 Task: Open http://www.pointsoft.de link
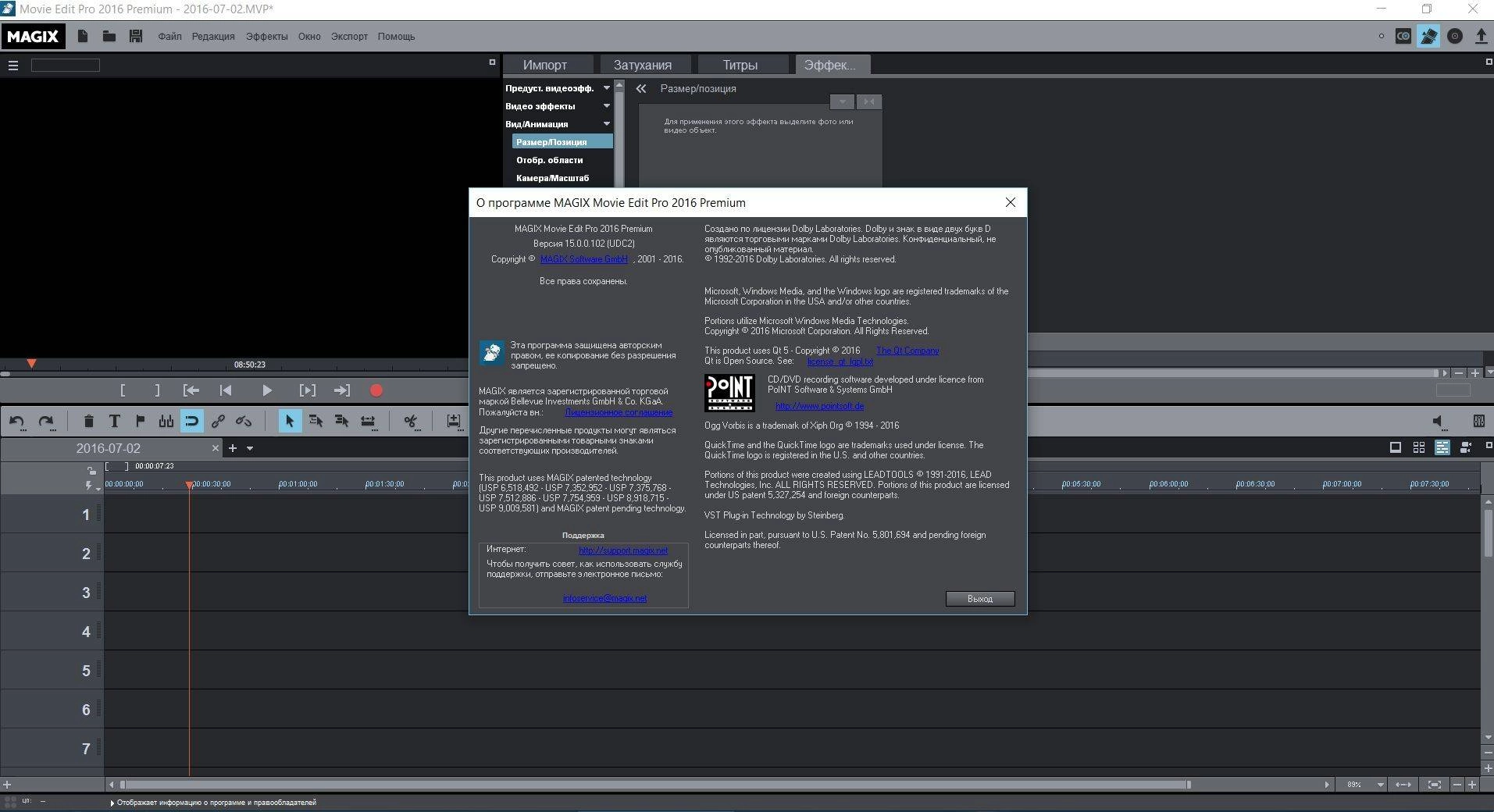coord(819,406)
